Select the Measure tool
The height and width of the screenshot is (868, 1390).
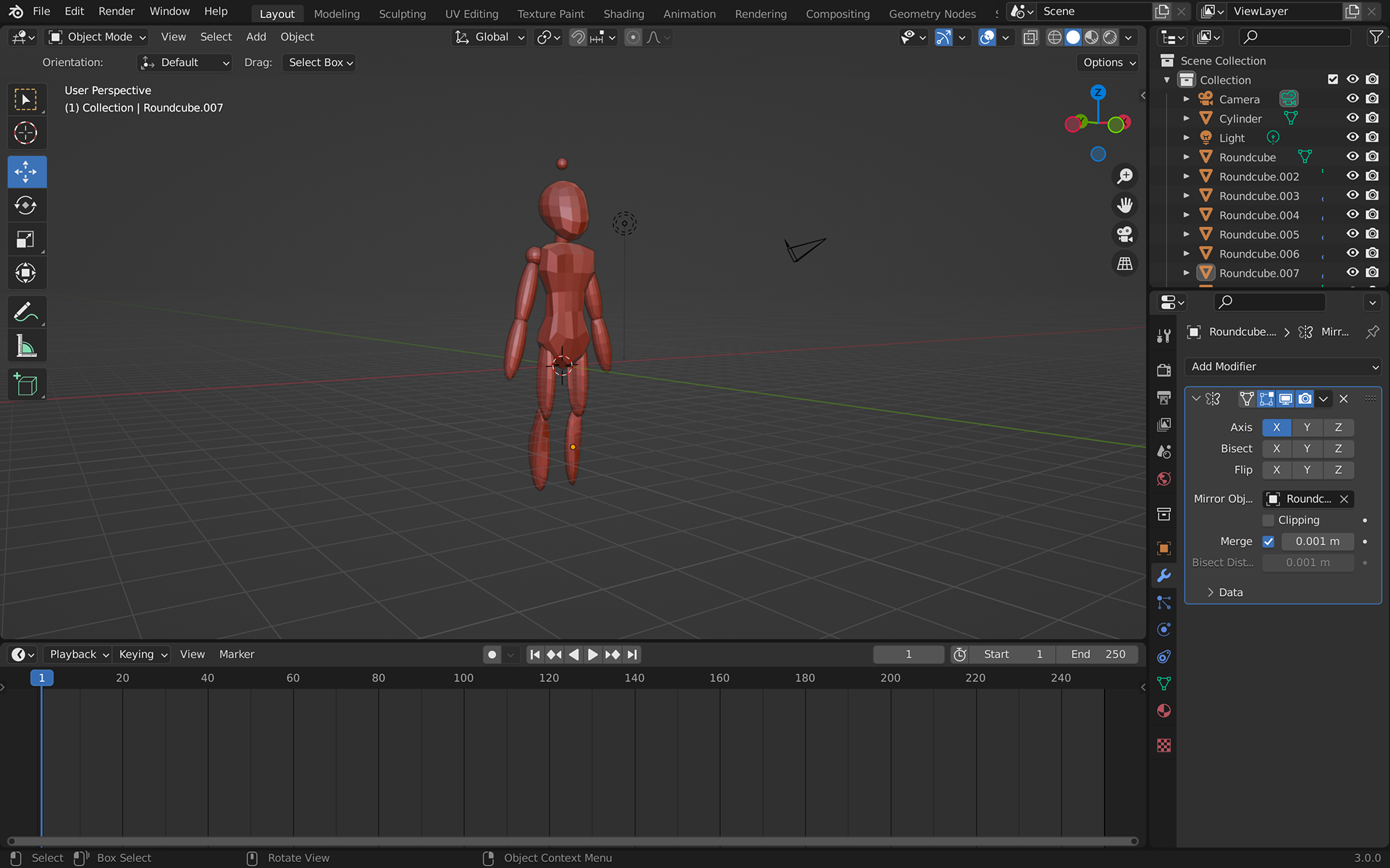coord(26,346)
